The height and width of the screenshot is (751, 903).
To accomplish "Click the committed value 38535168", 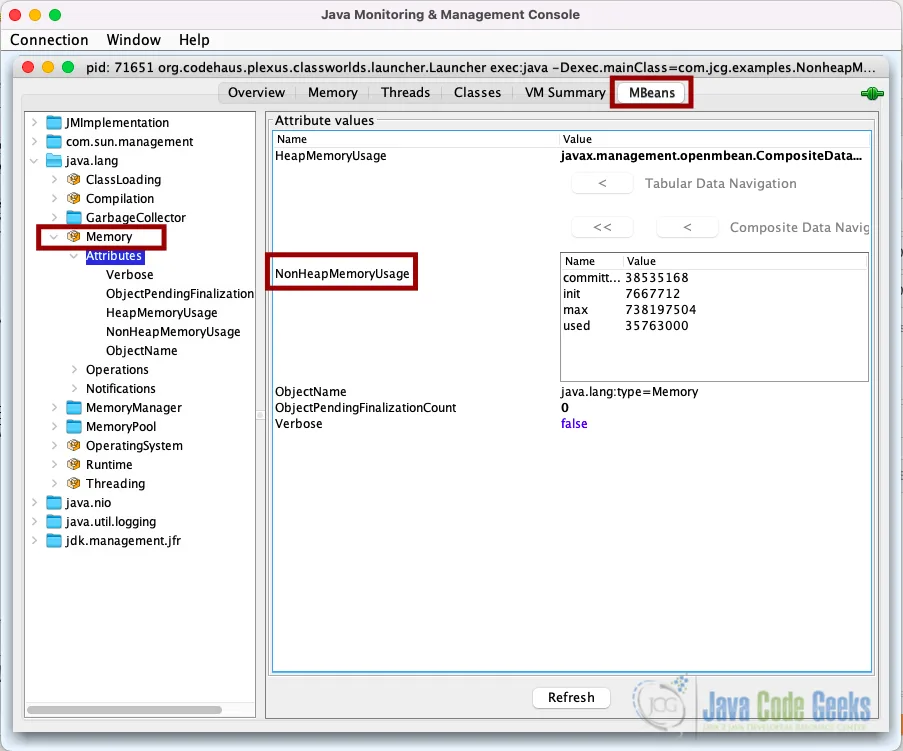I will point(657,278).
